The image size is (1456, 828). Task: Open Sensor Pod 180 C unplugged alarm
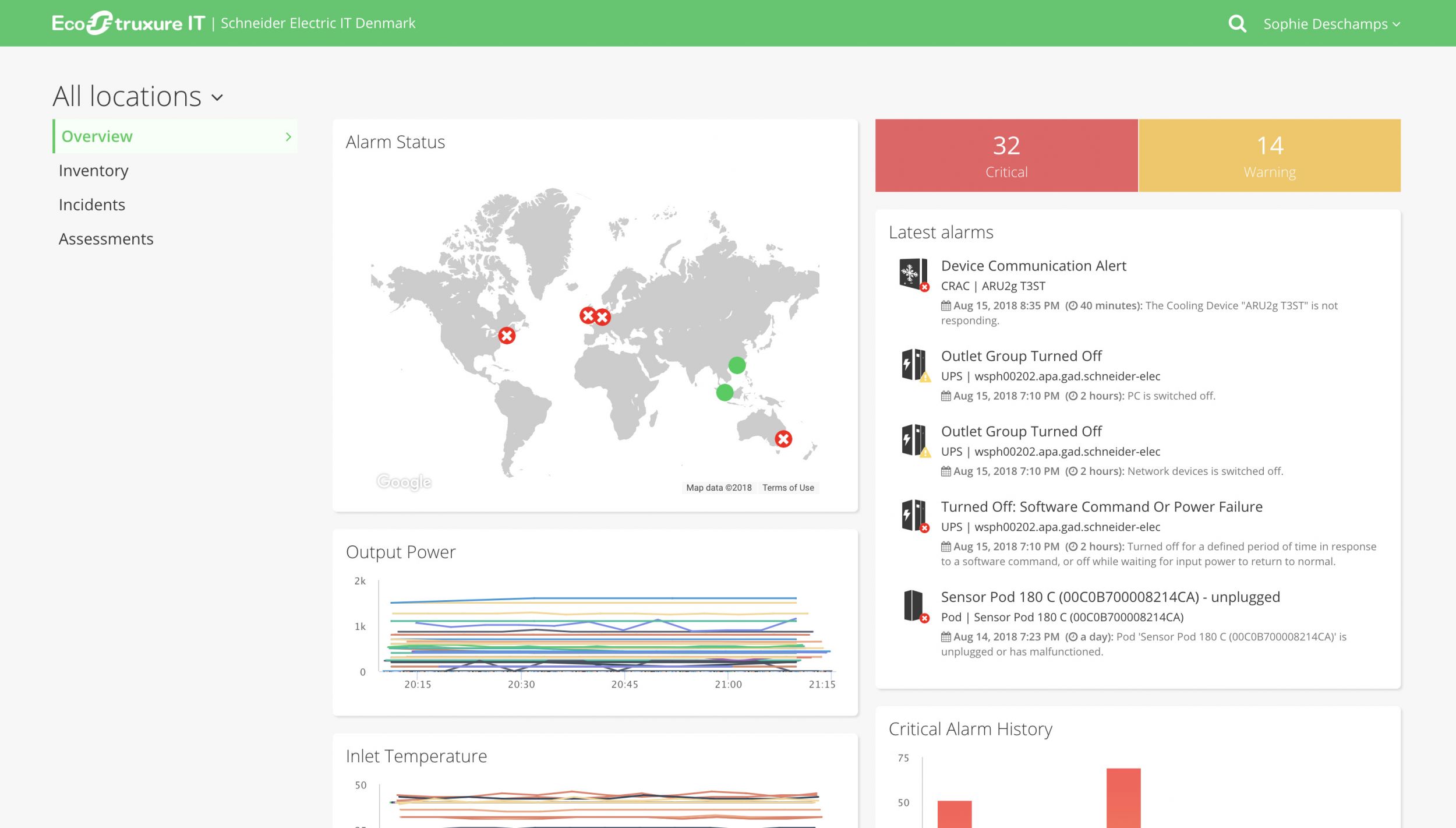[x=1110, y=597]
